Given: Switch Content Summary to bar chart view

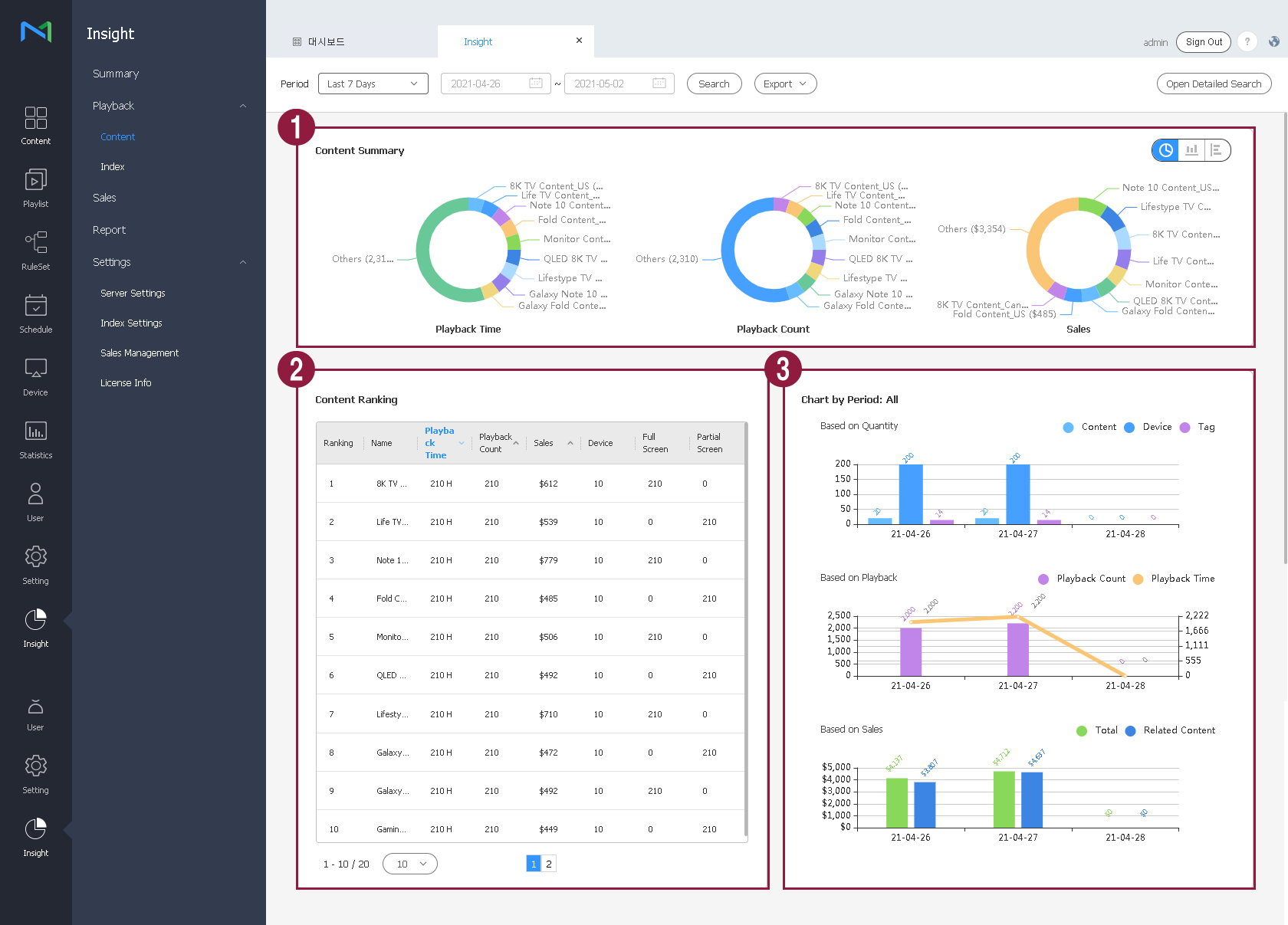Looking at the screenshot, I should [1191, 150].
